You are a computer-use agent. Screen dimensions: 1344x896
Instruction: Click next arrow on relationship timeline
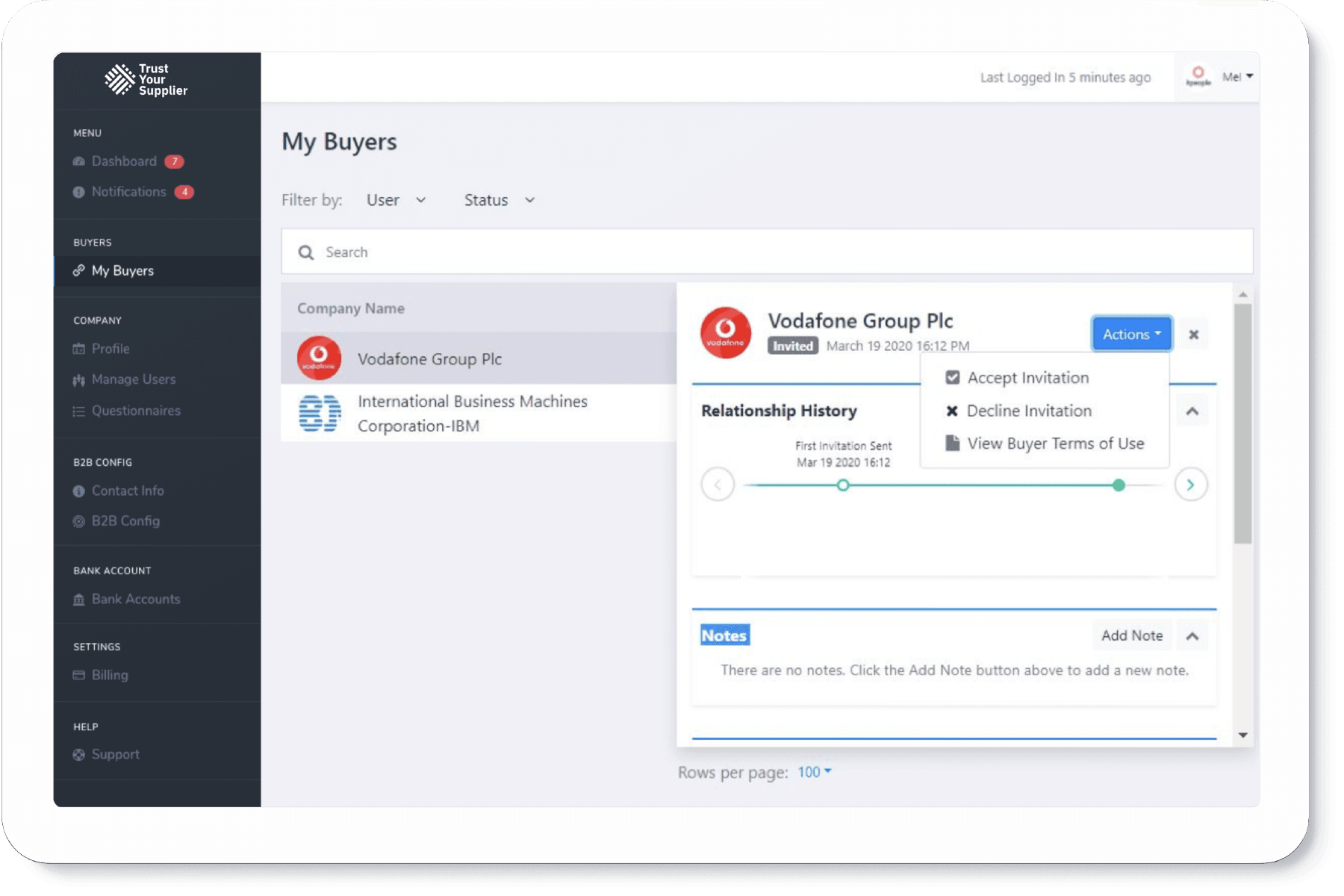coord(1191,485)
